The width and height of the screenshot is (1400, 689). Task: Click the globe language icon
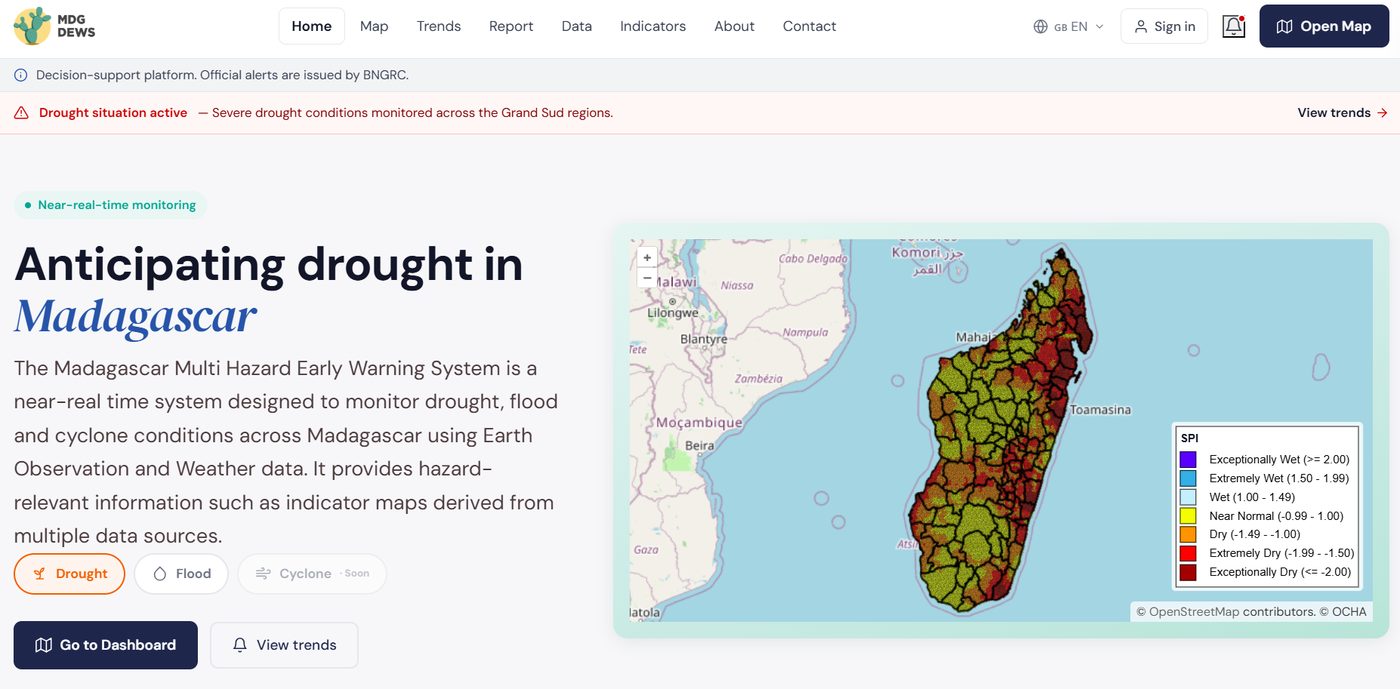(x=1041, y=27)
